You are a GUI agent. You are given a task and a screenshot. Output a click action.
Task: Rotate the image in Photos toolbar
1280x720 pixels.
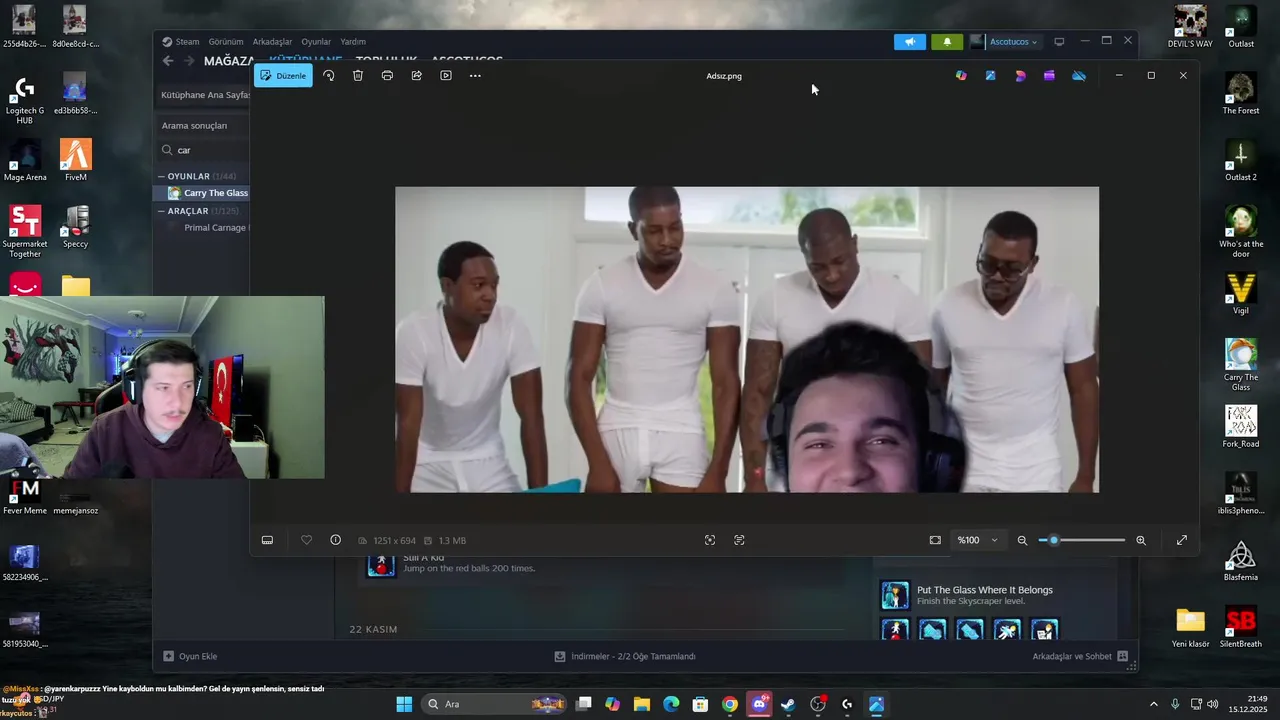328,76
